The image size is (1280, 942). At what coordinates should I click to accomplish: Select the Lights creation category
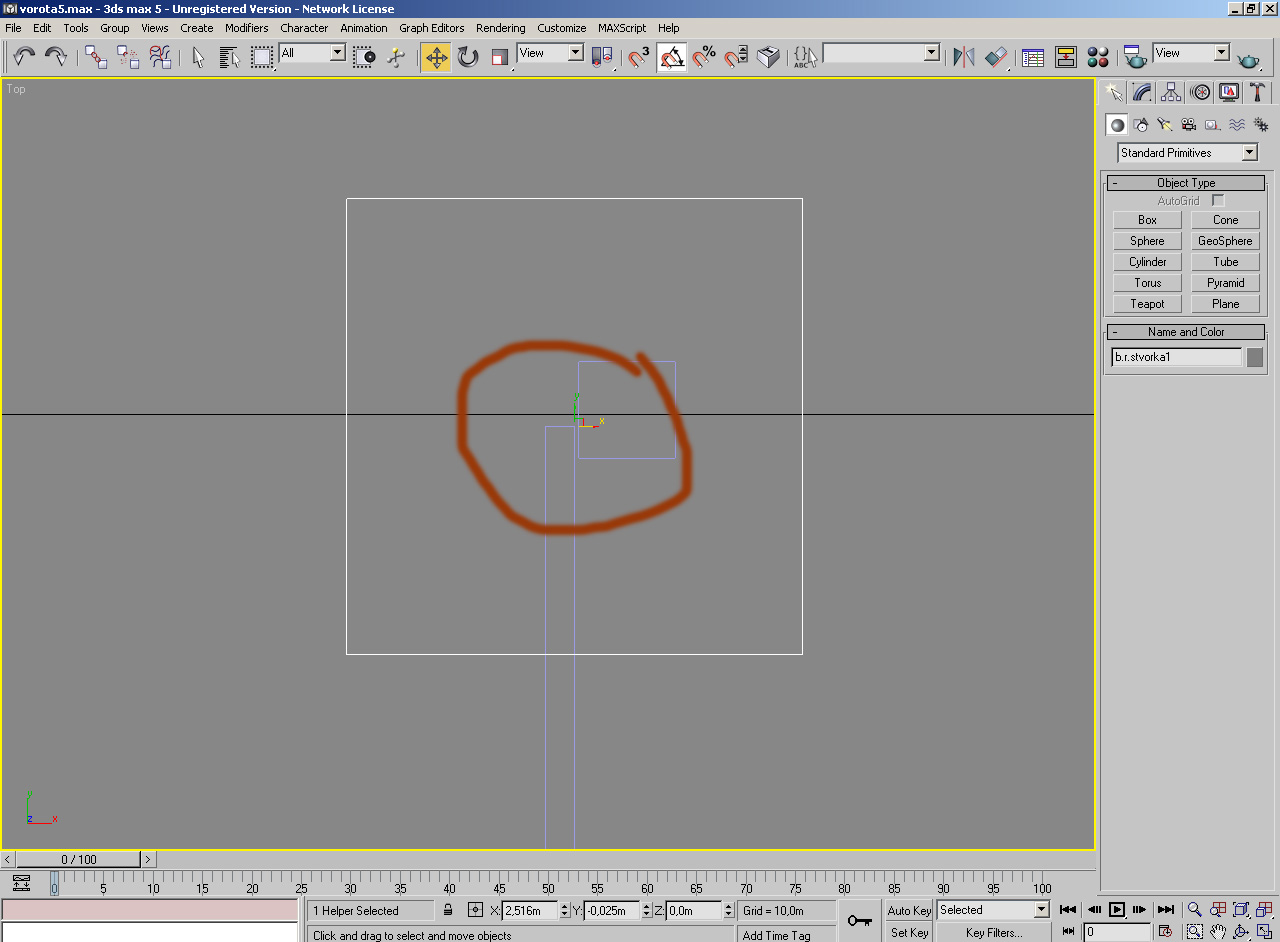point(1164,125)
